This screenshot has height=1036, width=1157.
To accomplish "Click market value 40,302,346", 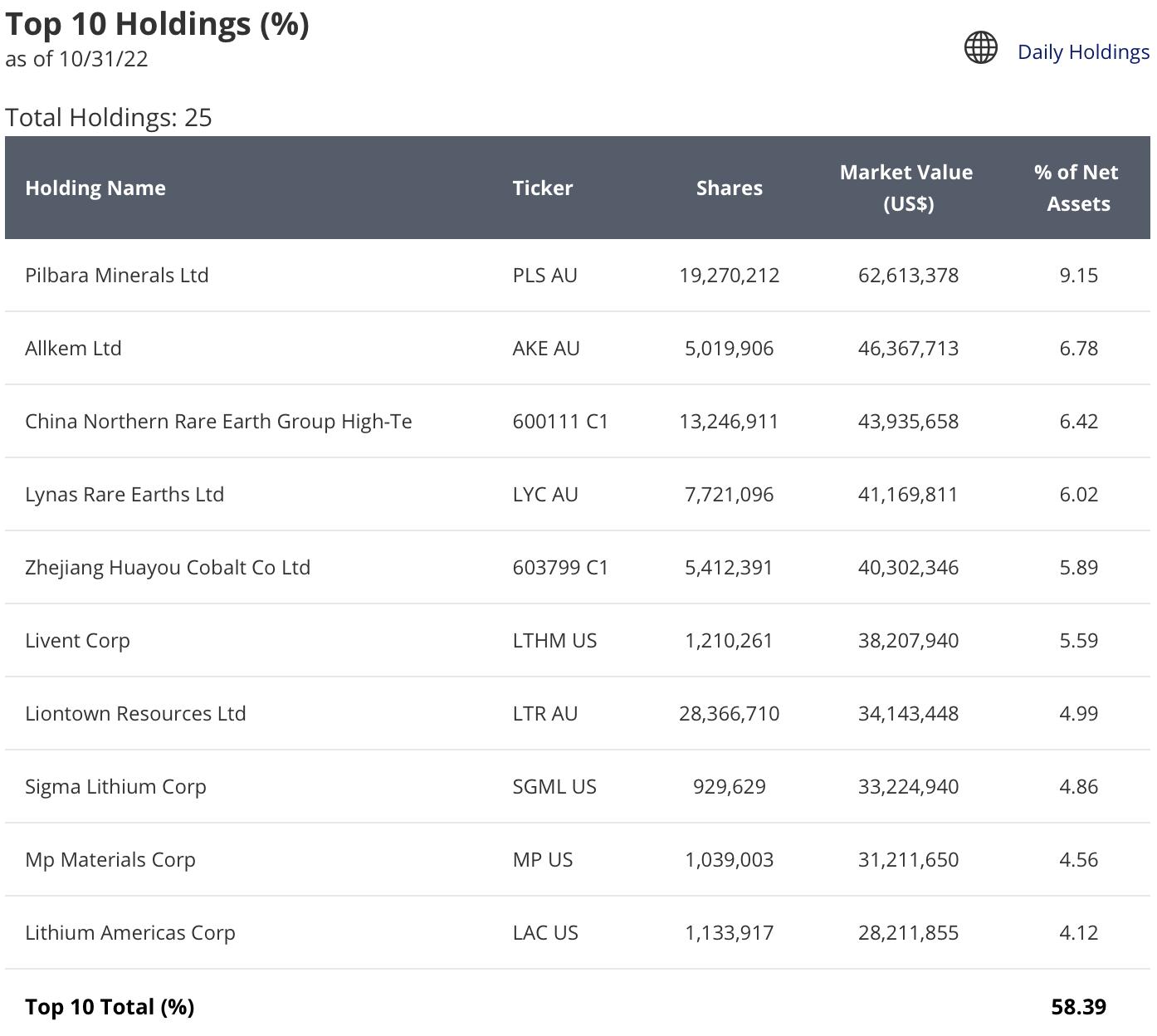I will [x=909, y=567].
